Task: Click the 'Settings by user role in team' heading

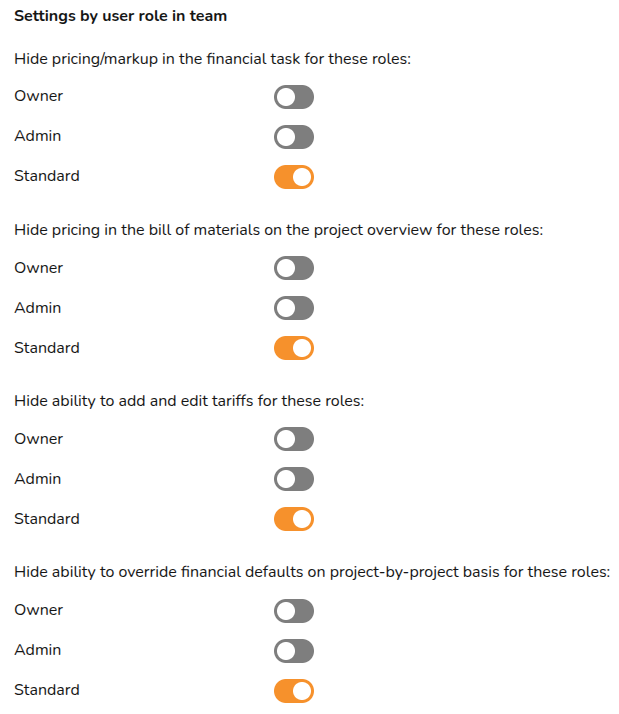Action: [121, 16]
